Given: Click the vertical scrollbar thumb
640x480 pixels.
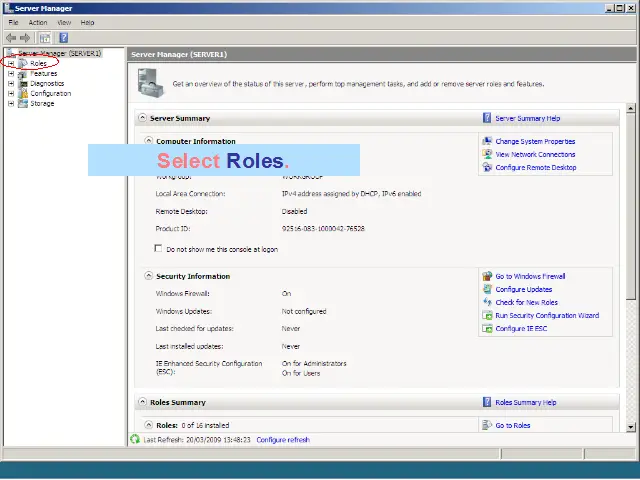Looking at the screenshot, I should click(x=631, y=206).
